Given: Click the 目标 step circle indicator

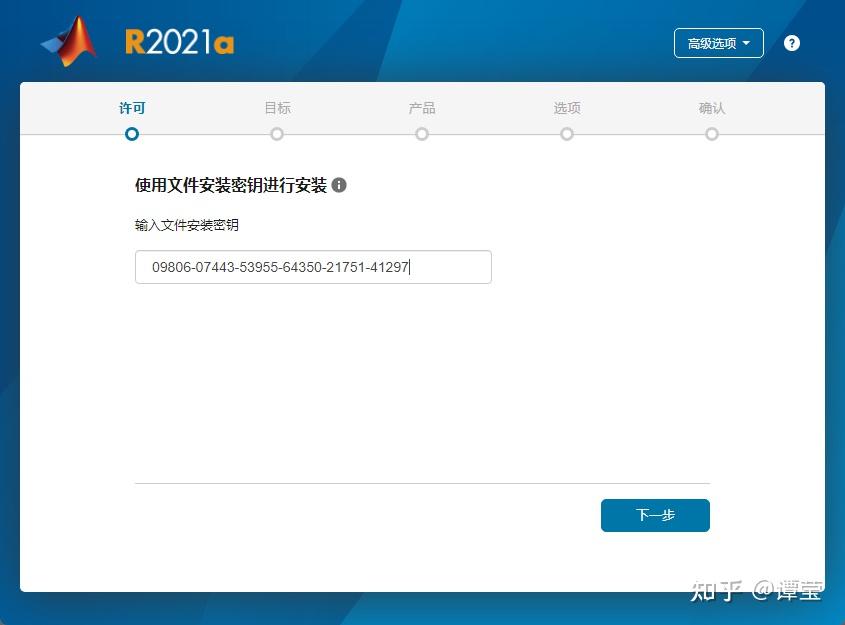Looking at the screenshot, I should [x=276, y=133].
